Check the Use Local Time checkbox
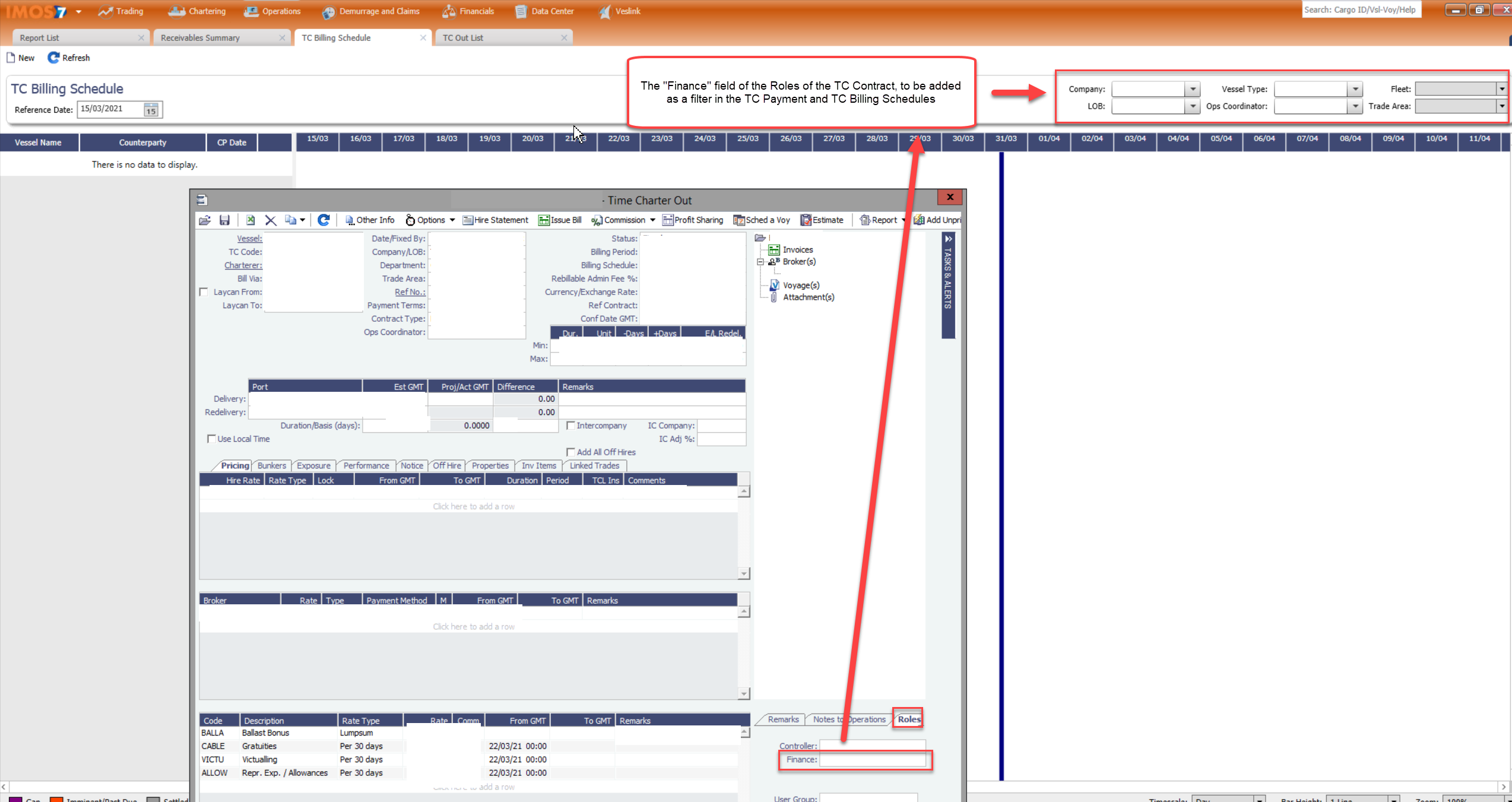Screen dimensions: 1512x802 (x=212, y=438)
